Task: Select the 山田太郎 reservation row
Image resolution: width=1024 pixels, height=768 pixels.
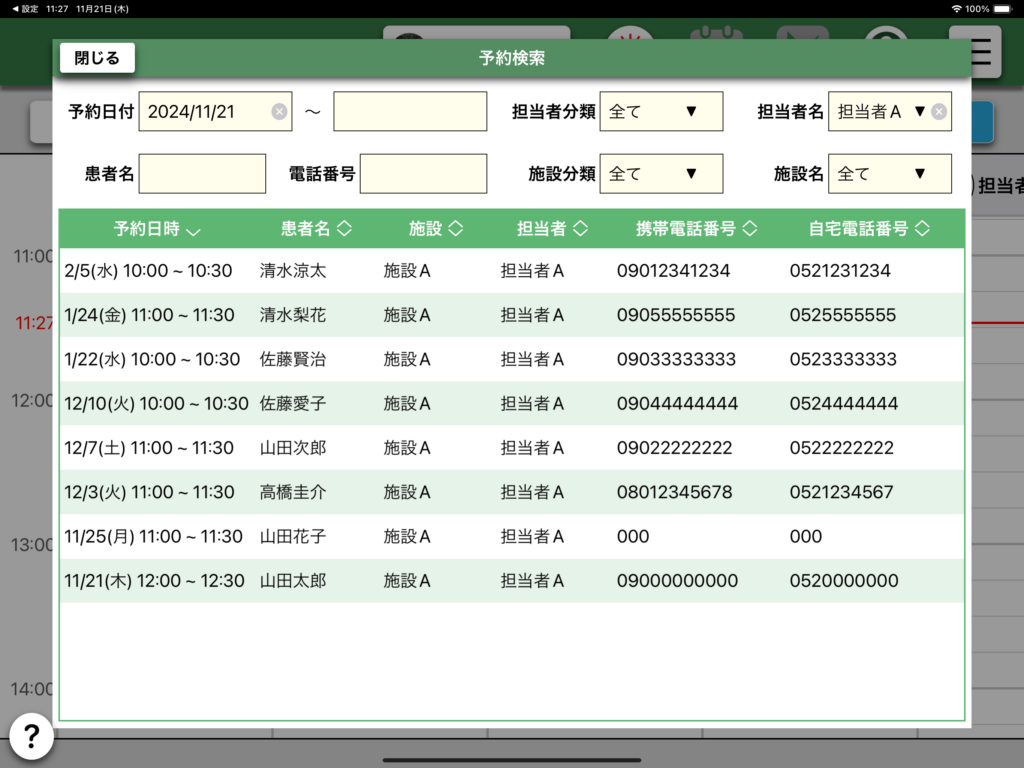Action: [511, 581]
